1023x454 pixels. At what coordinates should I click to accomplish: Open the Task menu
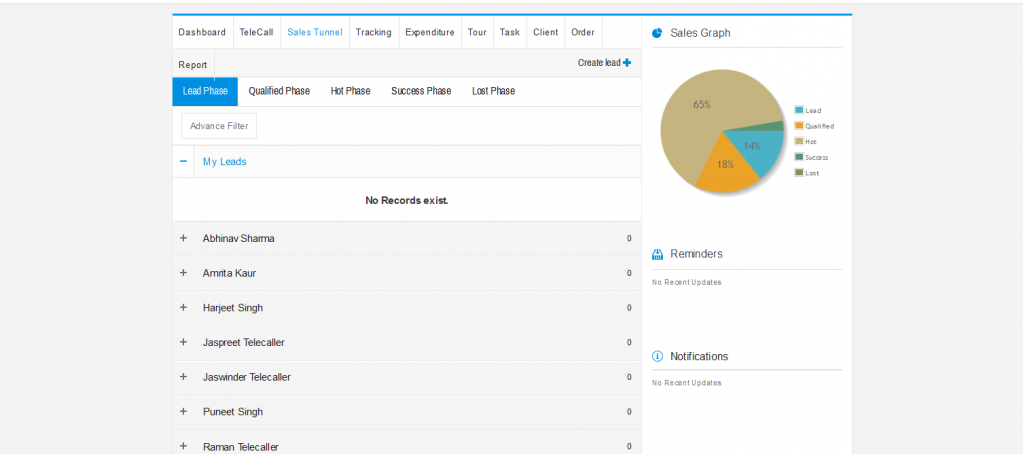click(510, 32)
